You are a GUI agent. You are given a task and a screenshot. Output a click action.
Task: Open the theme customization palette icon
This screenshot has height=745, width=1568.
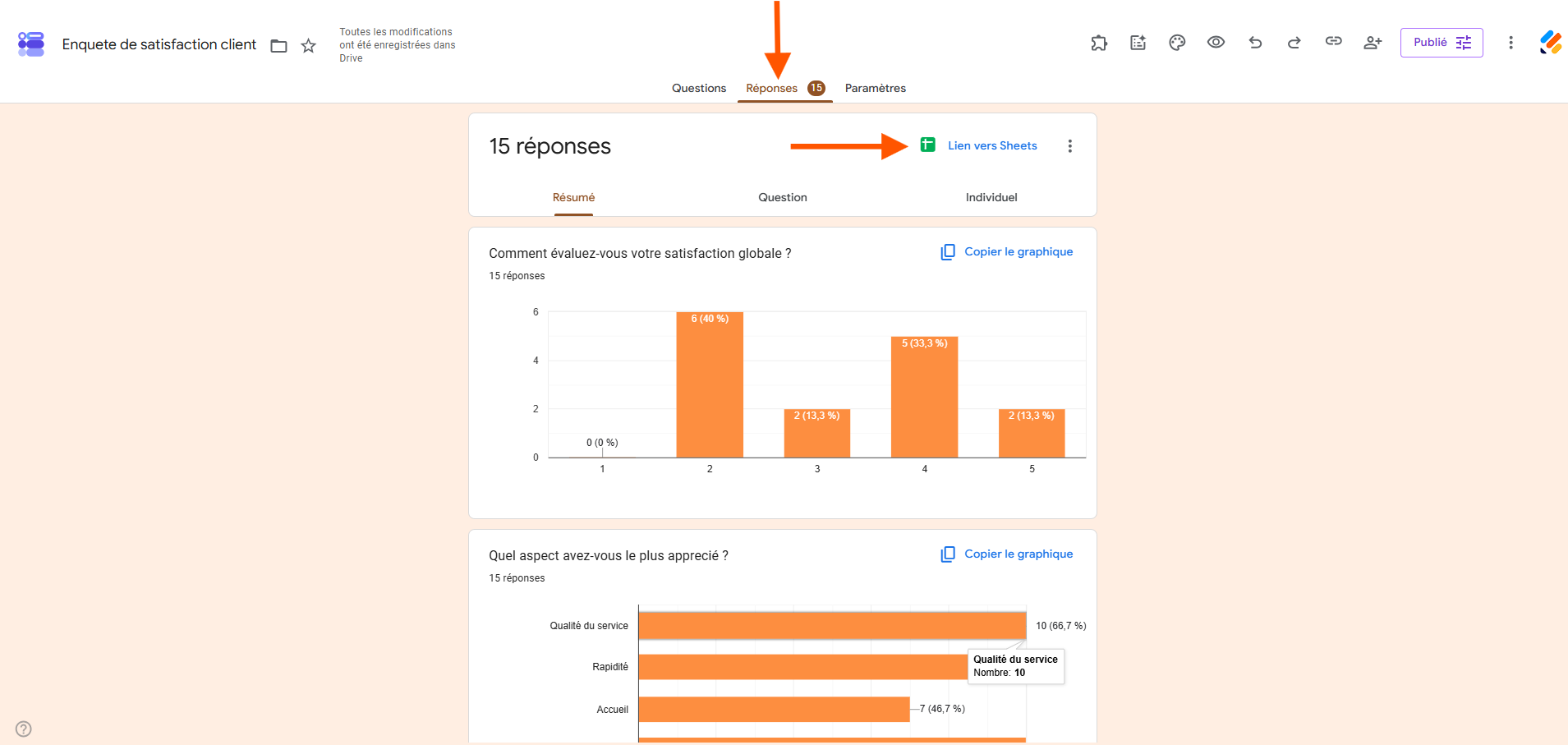coord(1177,43)
